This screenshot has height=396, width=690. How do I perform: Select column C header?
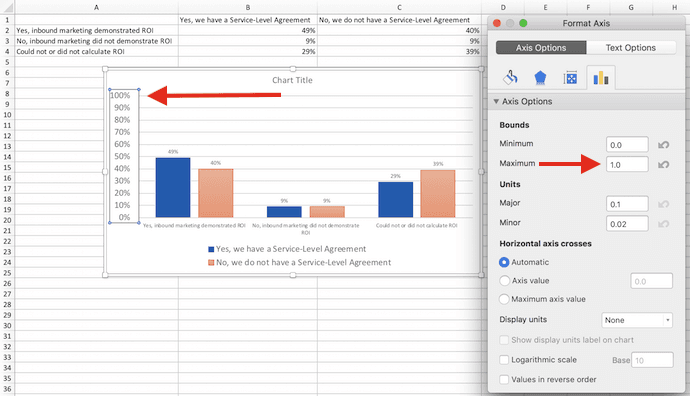(x=399, y=7)
